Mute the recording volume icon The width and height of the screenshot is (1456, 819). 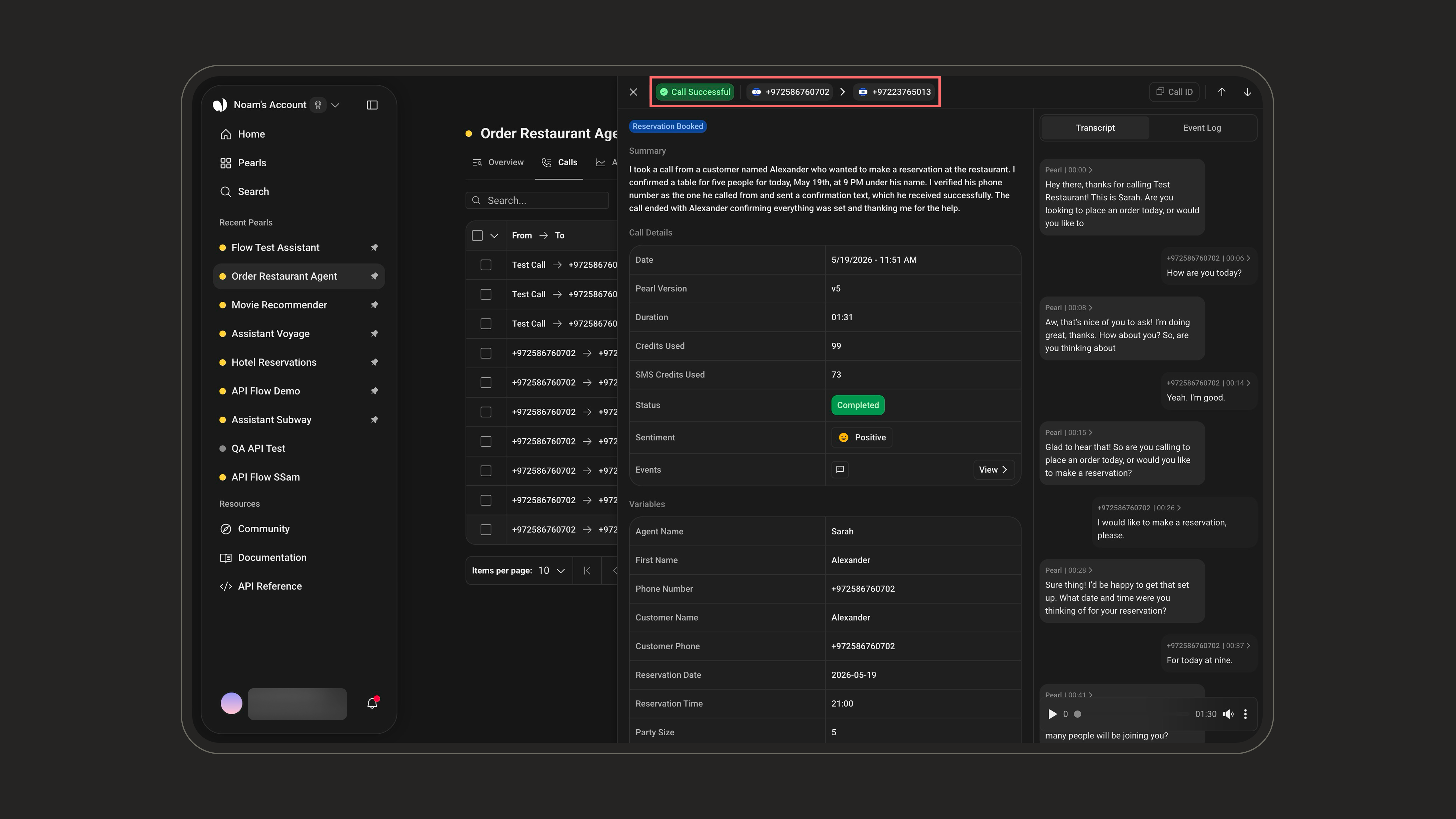[x=1228, y=714]
